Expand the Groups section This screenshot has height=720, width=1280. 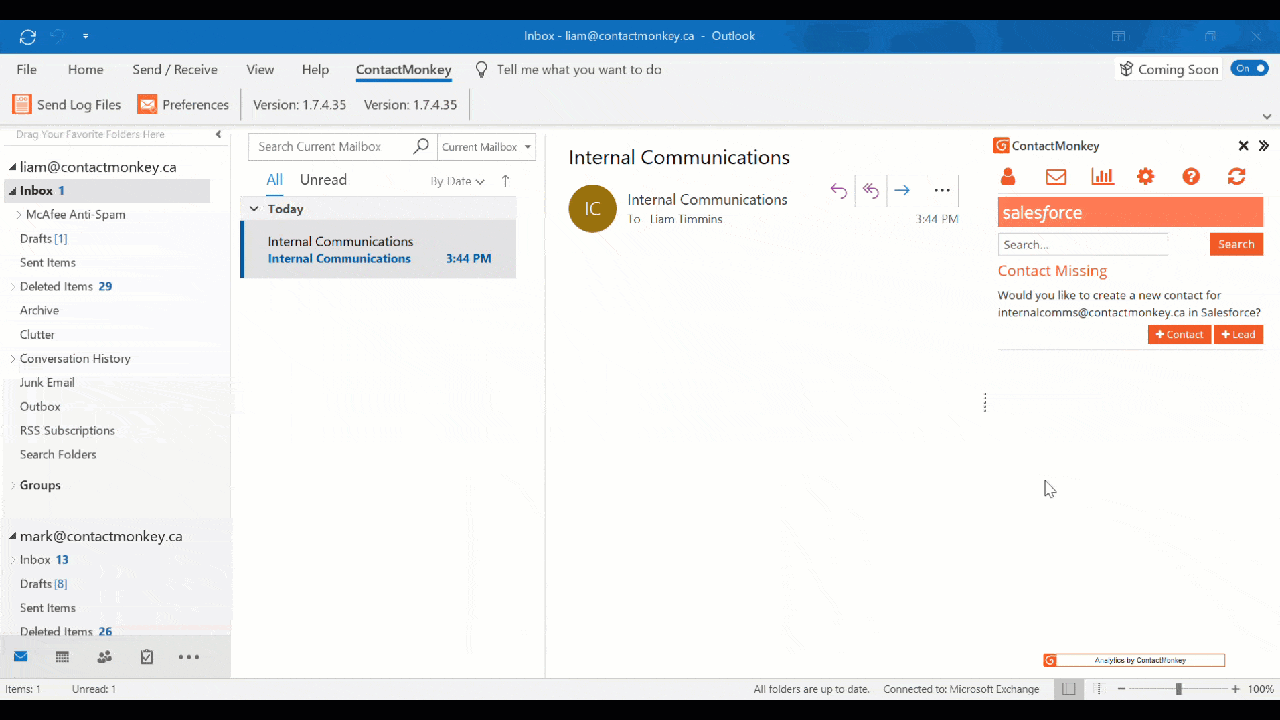click(x=13, y=486)
